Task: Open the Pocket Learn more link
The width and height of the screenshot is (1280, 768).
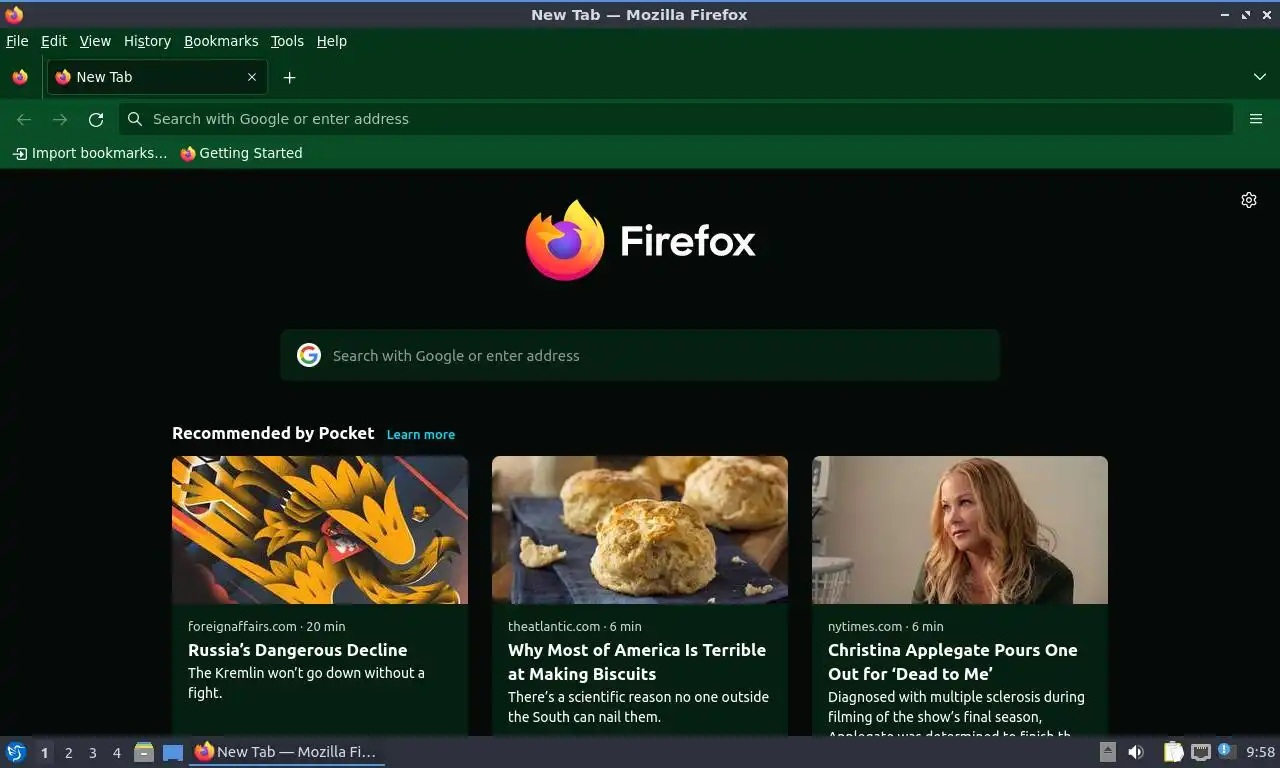Action: pyautogui.click(x=421, y=435)
